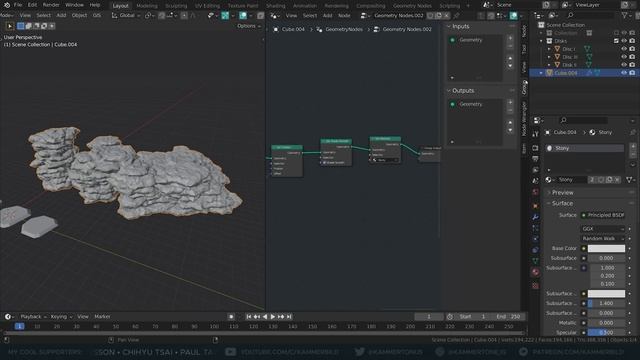Open the Material properties tab icon
Viewport: 640px width, 360px height.
pyautogui.click(x=535, y=272)
